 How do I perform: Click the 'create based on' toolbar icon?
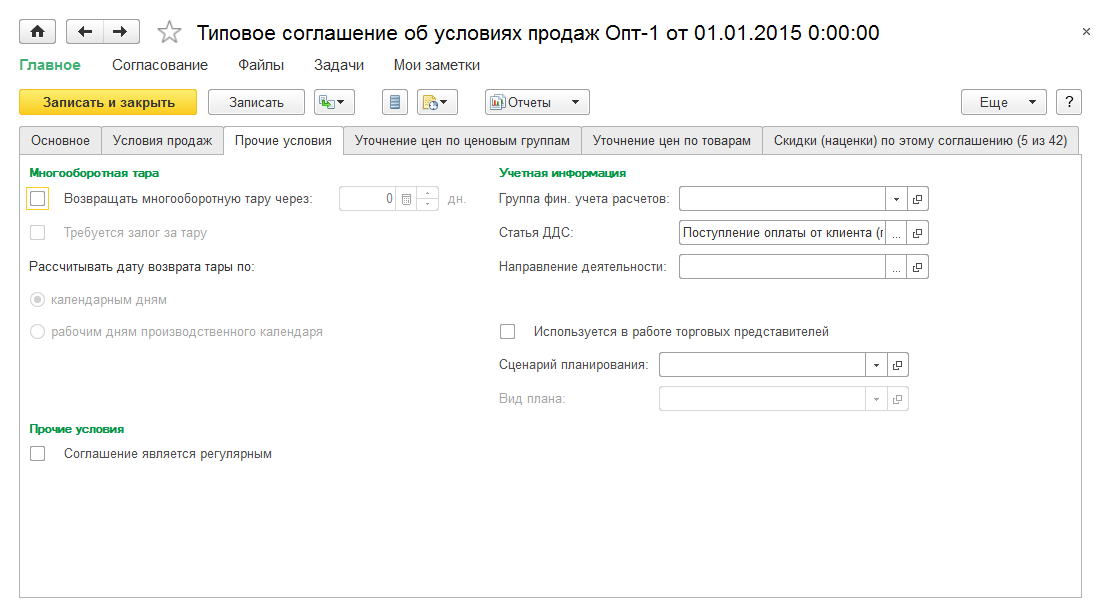334,102
